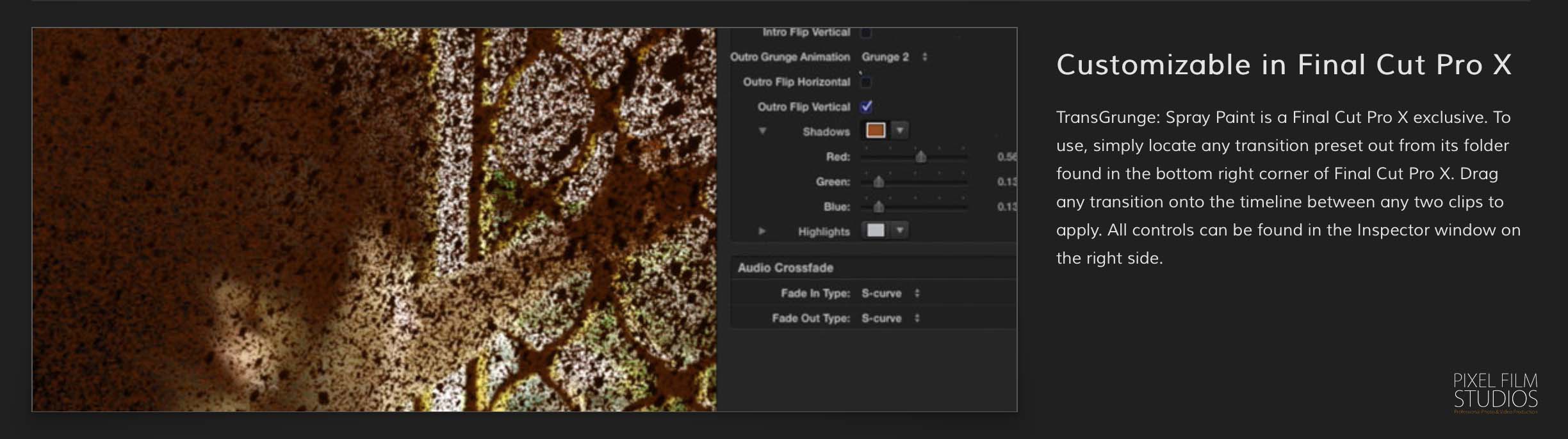The image size is (1568, 439).
Task: Open the Highlights color dropdown arrow
Action: 900,230
